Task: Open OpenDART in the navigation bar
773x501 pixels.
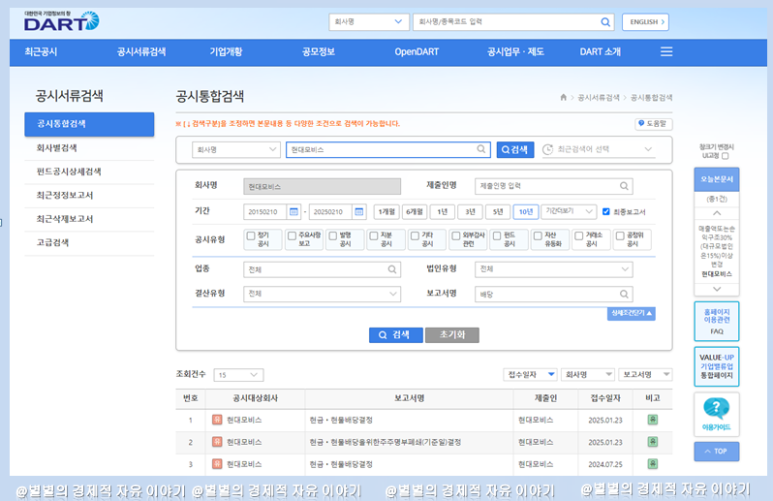Action: [416, 52]
